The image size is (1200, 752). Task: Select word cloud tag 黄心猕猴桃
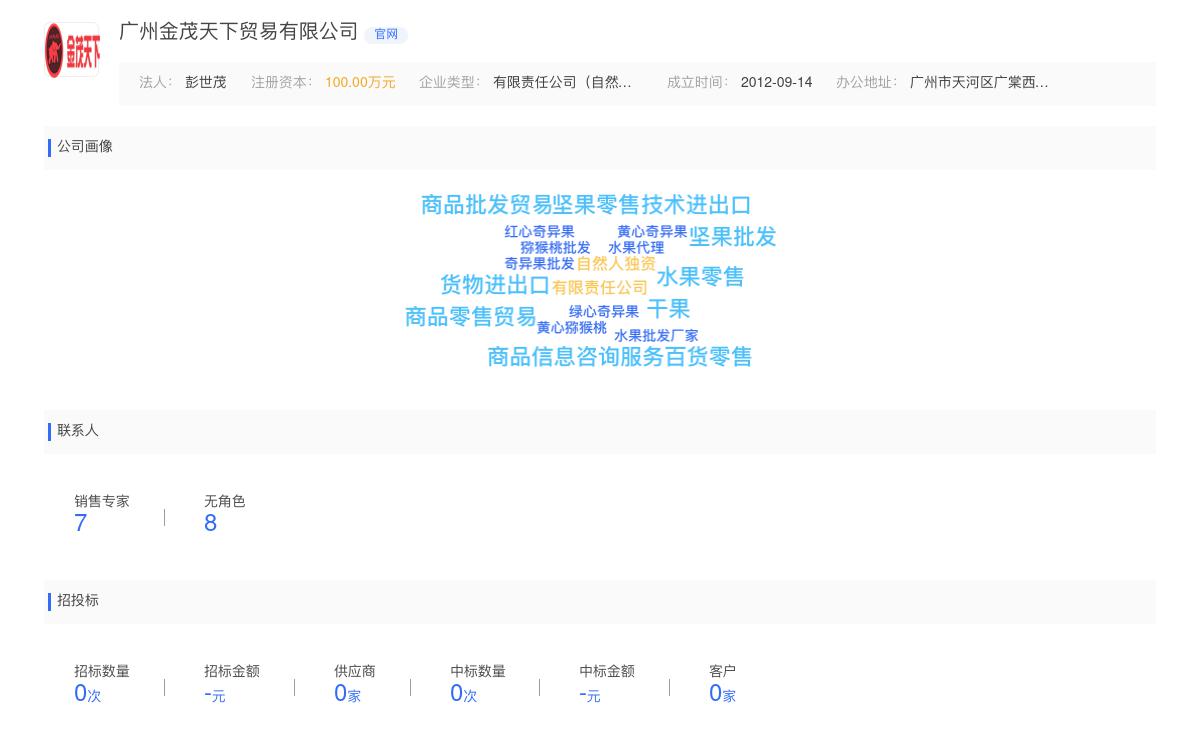point(572,328)
